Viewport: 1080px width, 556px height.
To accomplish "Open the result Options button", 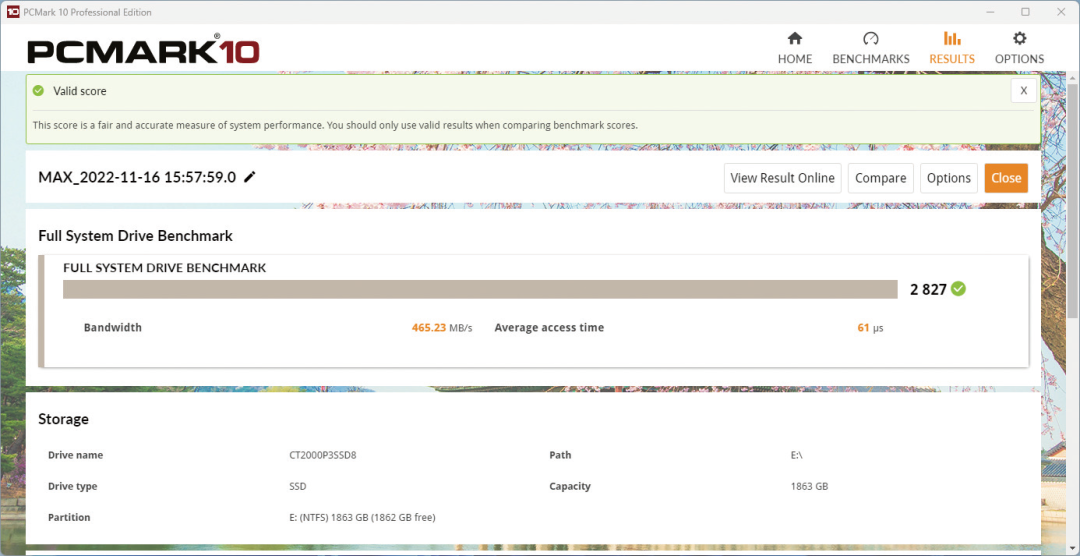I will [948, 178].
